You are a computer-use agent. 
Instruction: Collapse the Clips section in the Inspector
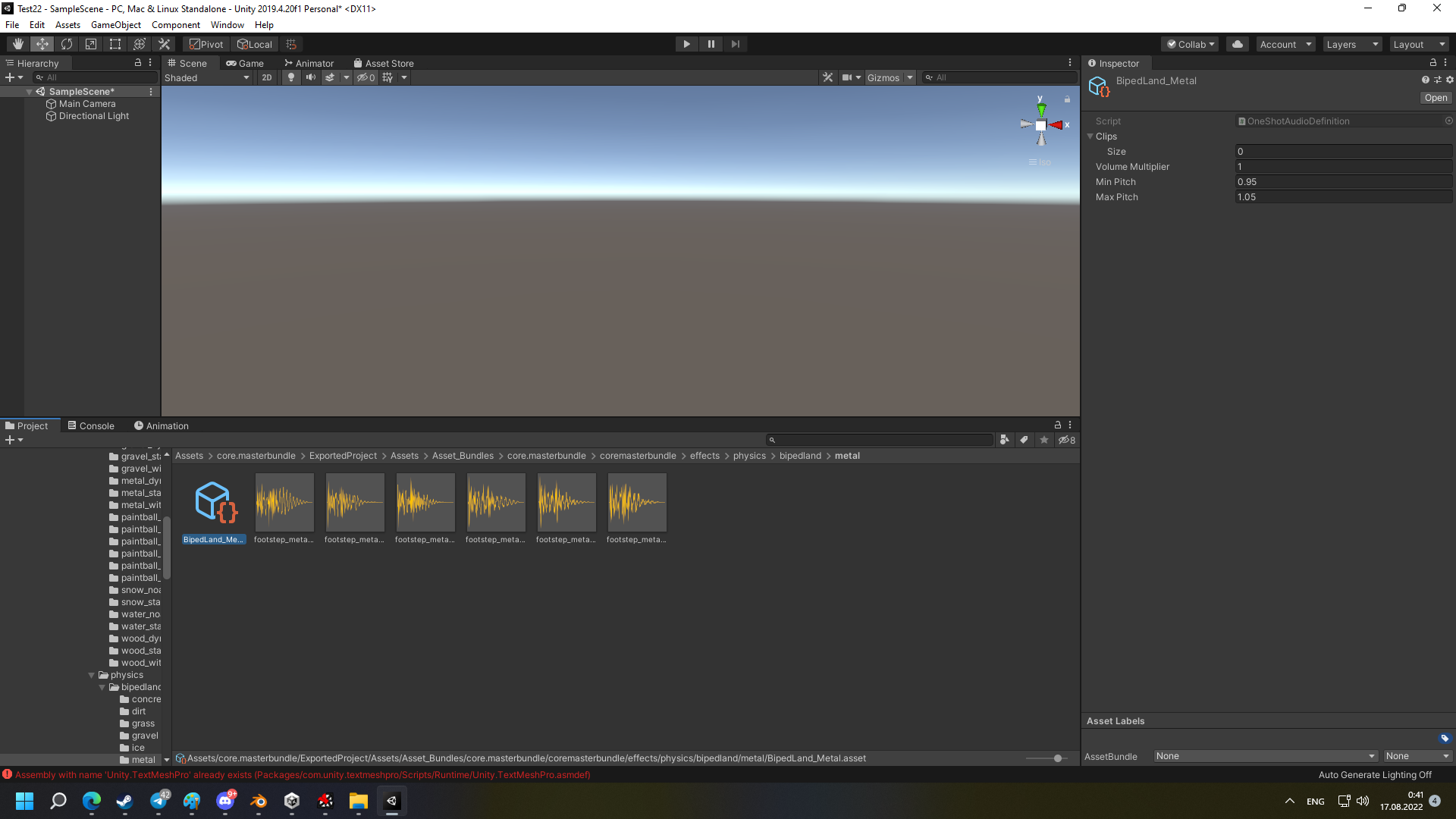click(x=1091, y=136)
